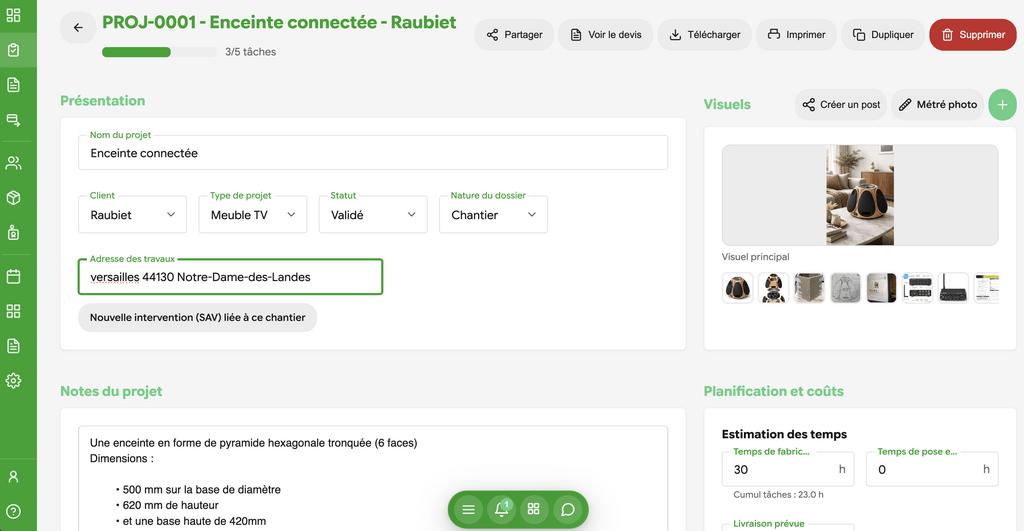Open settings gear in left sidebar
1024x531 pixels.
(x=14, y=380)
